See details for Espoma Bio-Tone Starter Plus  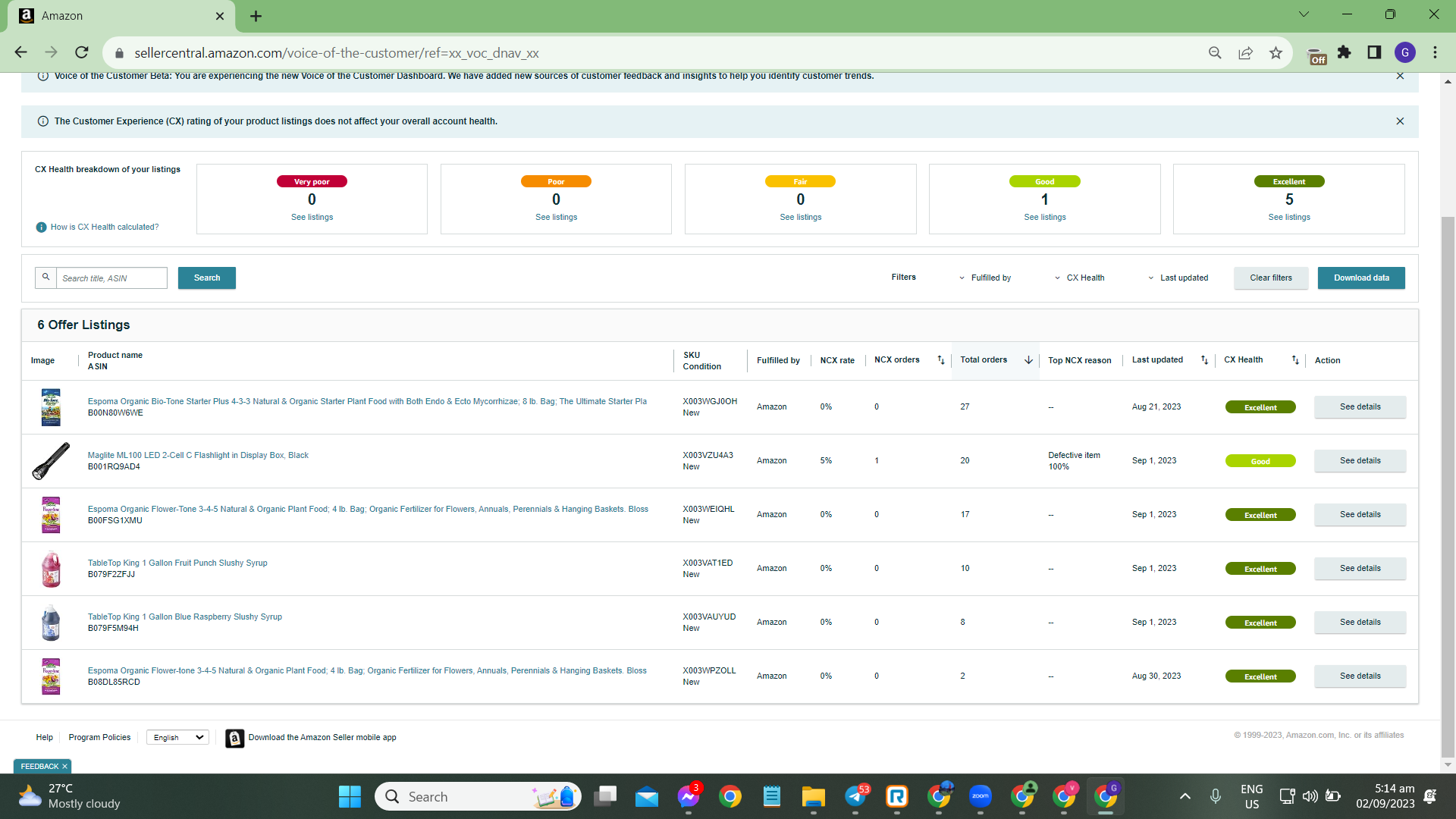[x=1360, y=407]
